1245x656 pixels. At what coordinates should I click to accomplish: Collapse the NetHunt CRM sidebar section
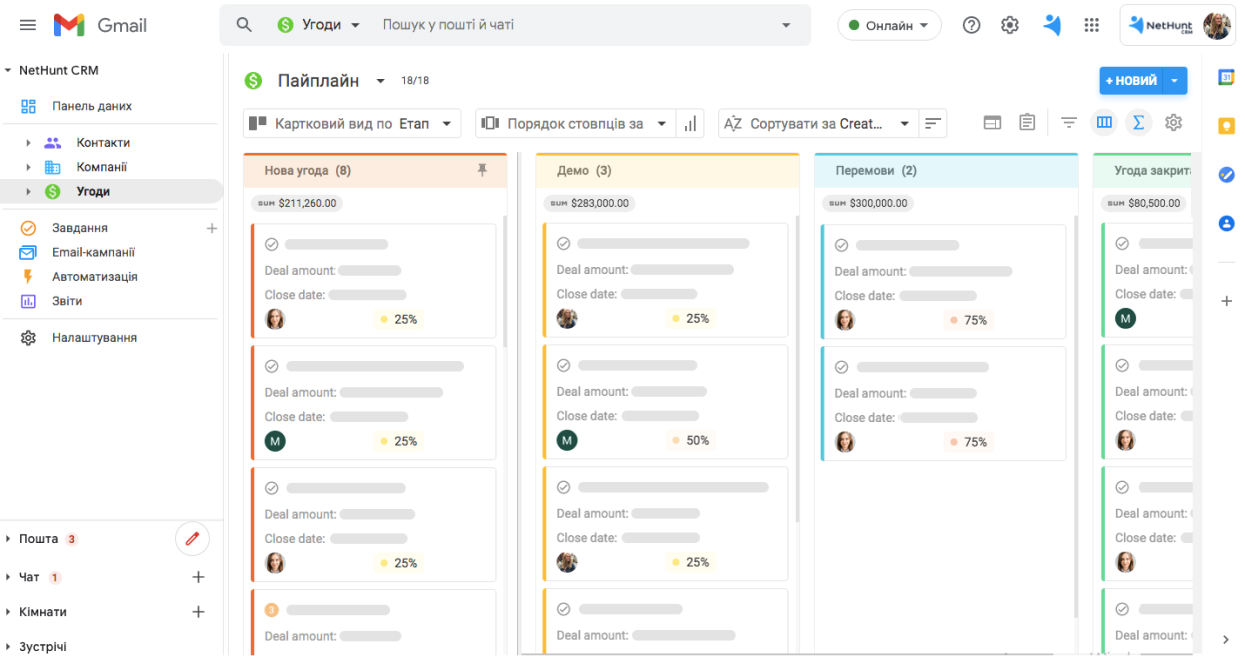(x=8, y=70)
